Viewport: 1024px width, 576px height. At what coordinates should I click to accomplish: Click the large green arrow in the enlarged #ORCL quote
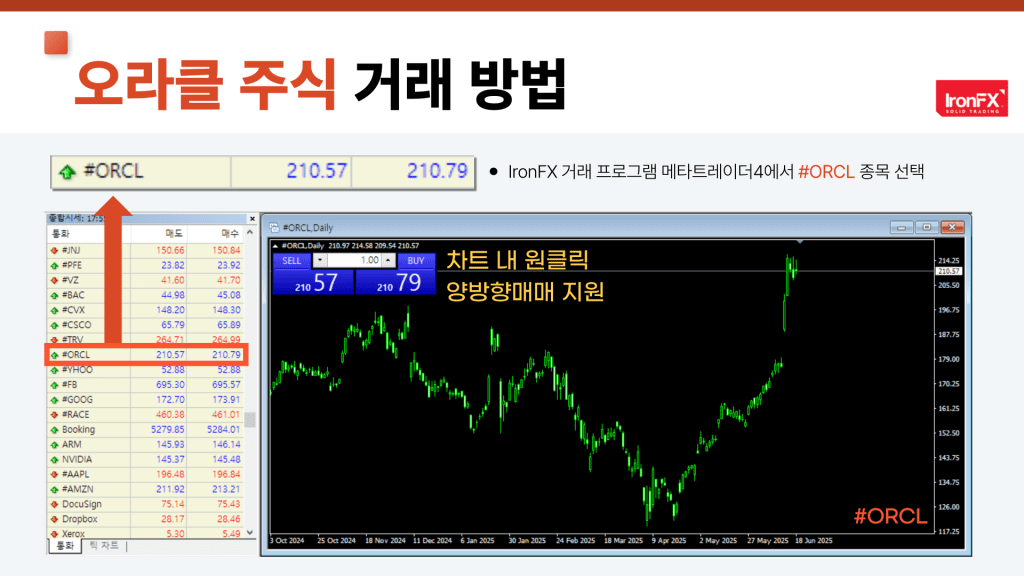point(67,172)
